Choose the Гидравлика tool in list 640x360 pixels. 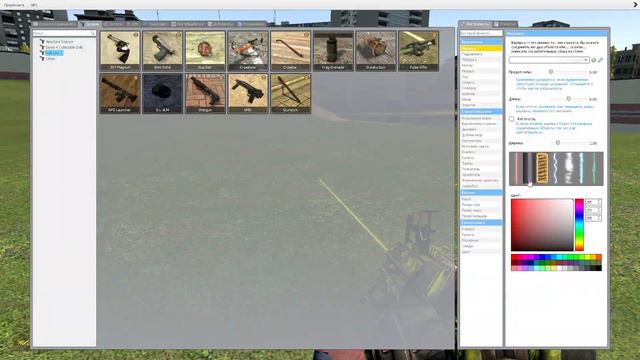coord(481,54)
